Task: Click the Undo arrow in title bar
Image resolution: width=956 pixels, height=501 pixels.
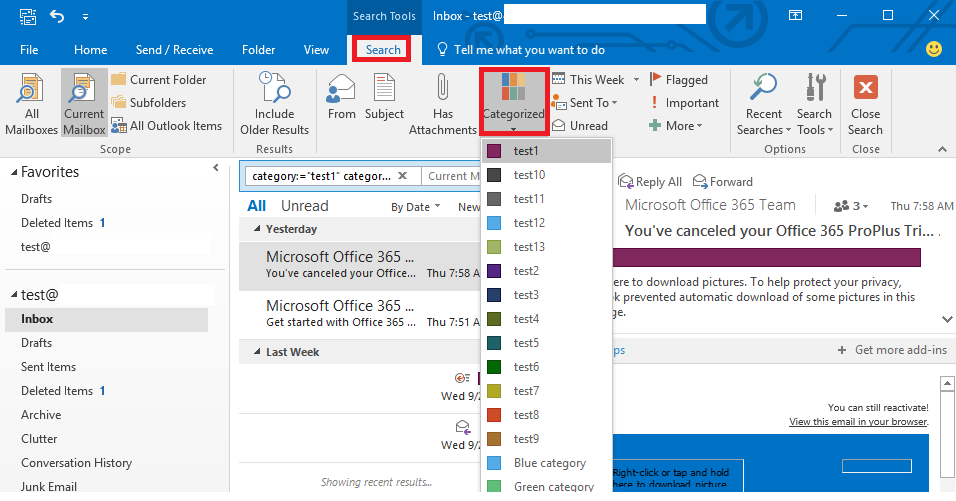Action: (57, 16)
